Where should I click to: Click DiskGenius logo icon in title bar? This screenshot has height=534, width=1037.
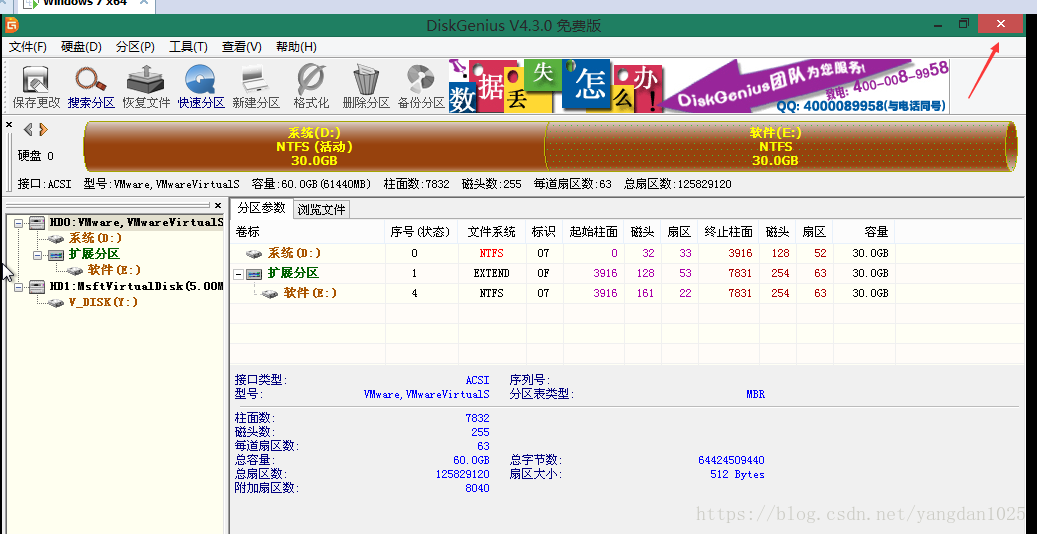click(11, 26)
